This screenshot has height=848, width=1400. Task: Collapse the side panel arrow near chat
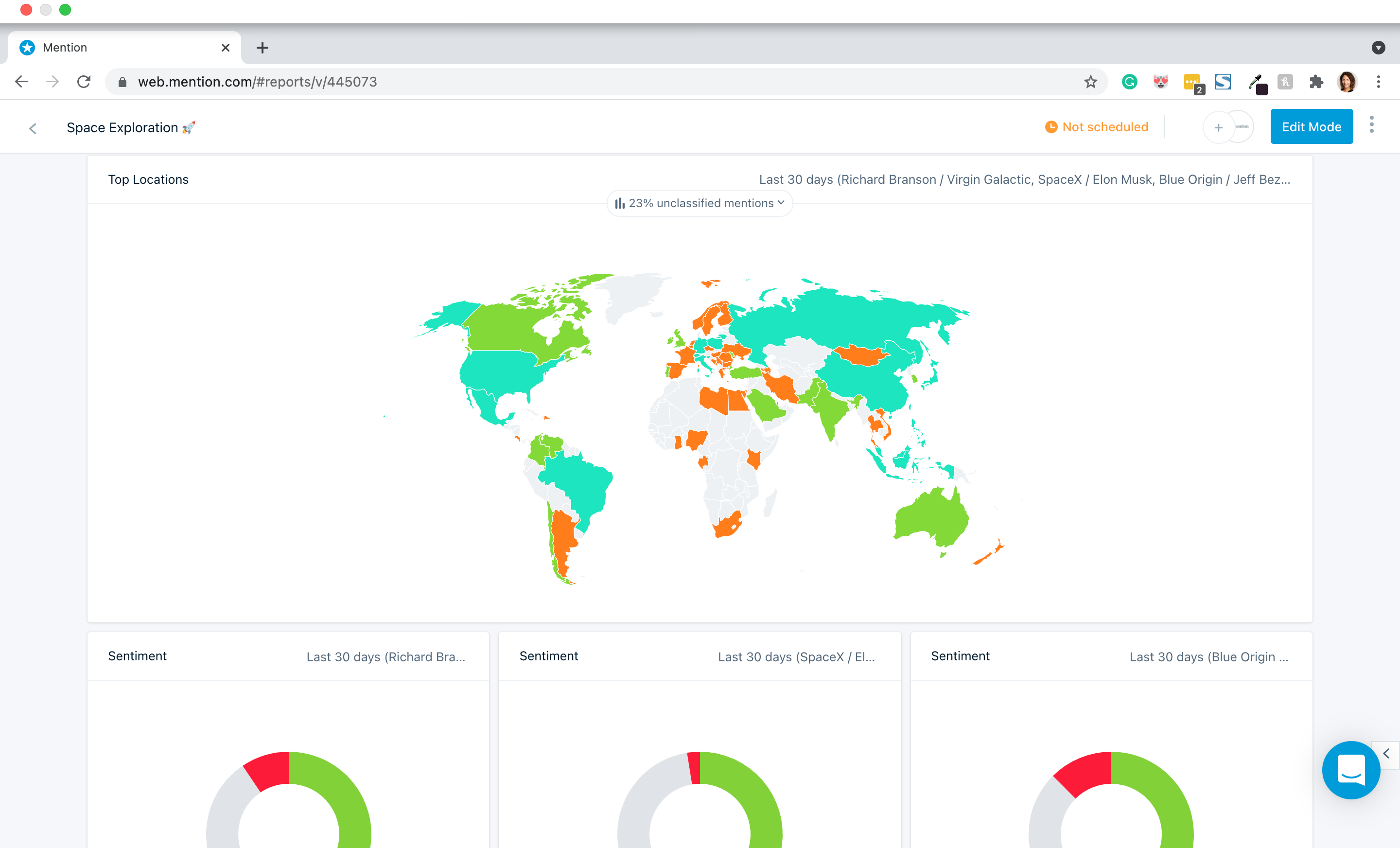(x=1386, y=754)
